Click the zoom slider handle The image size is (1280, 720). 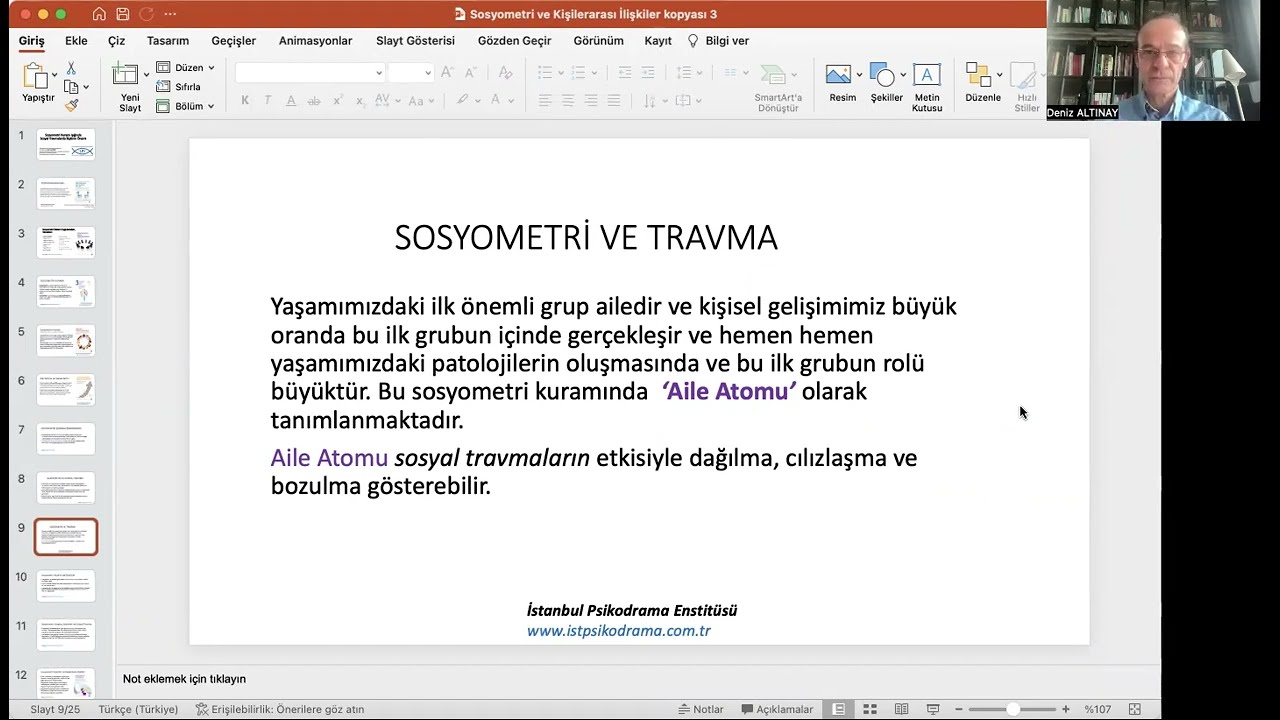[x=1013, y=709]
